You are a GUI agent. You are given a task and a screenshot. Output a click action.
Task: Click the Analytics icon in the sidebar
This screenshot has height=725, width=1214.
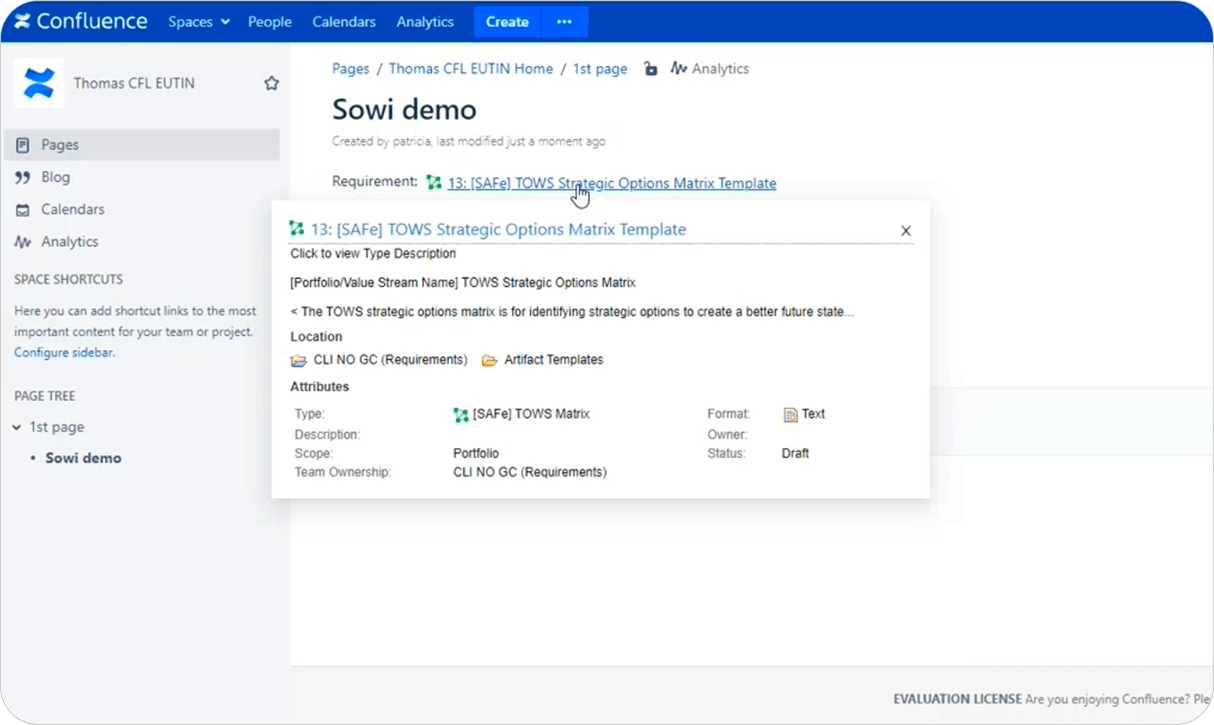point(22,242)
